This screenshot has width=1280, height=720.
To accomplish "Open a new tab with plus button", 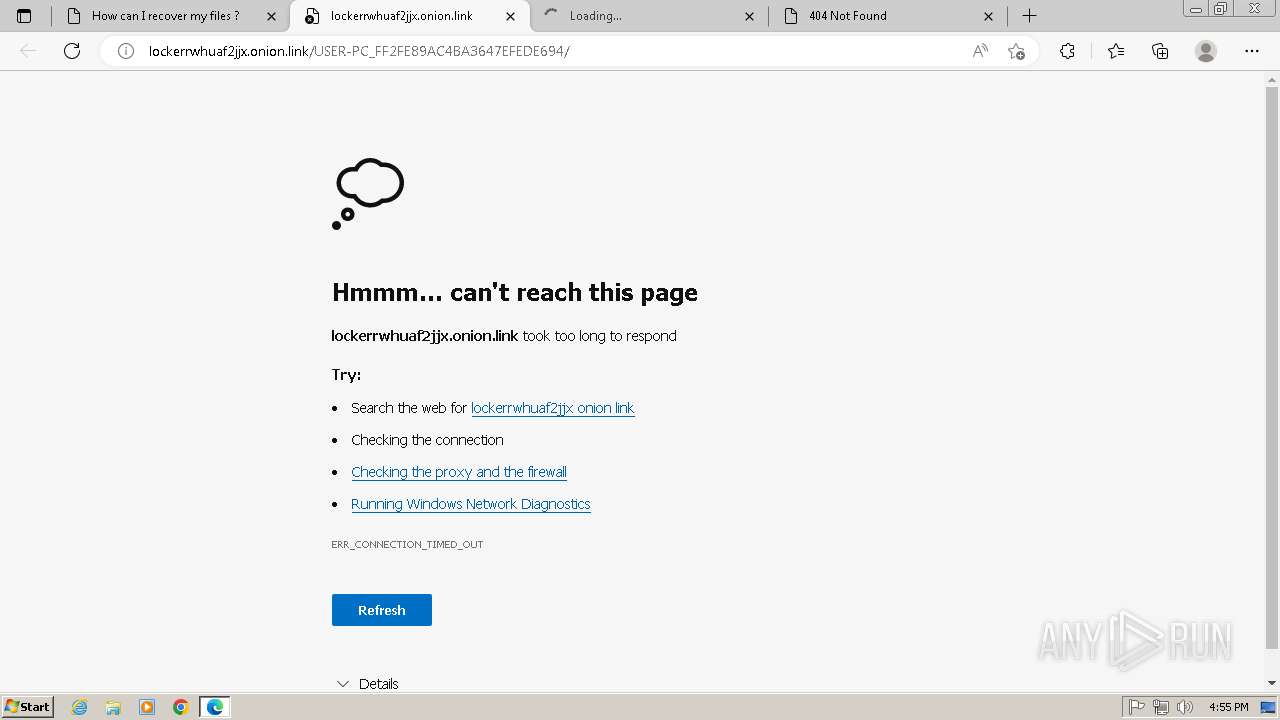I will [1029, 16].
